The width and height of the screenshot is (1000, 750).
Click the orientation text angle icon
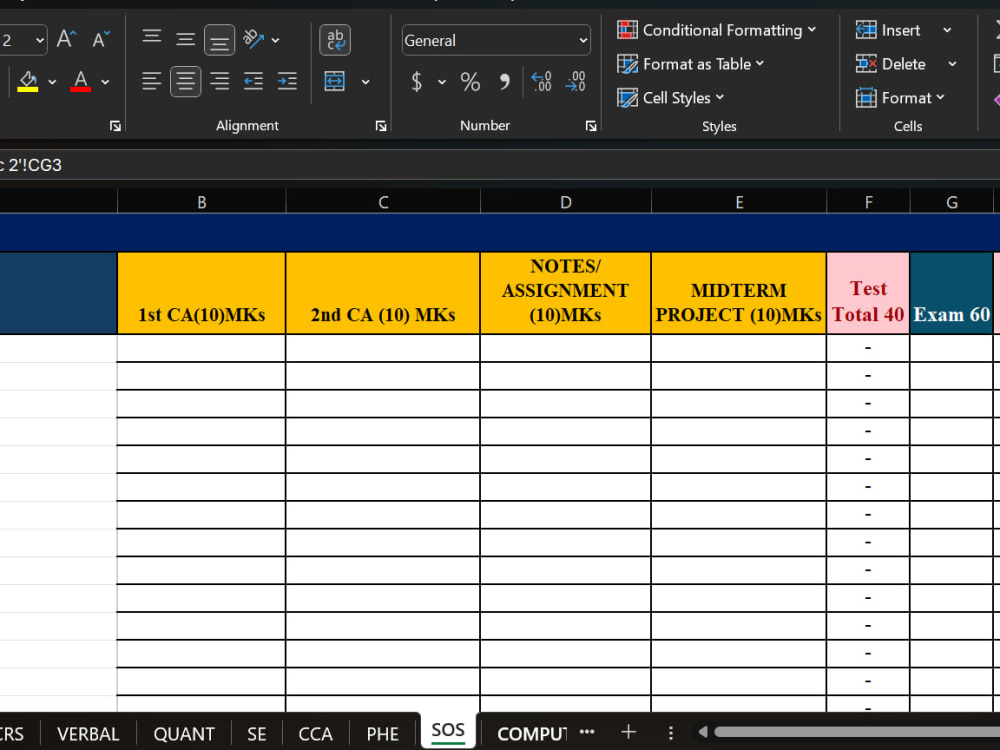click(253, 40)
